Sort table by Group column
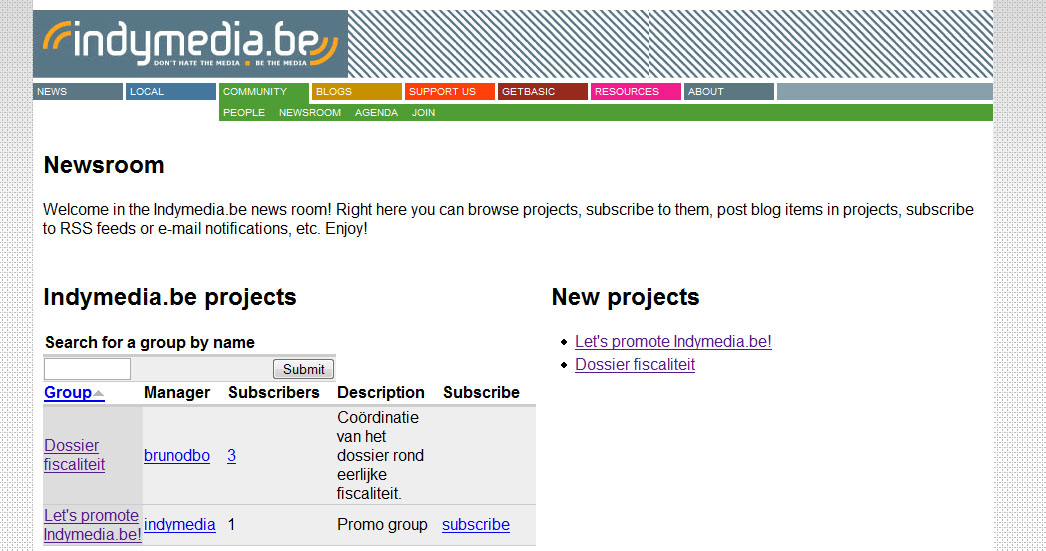Viewport: 1046px width, 551px height. [x=68, y=392]
